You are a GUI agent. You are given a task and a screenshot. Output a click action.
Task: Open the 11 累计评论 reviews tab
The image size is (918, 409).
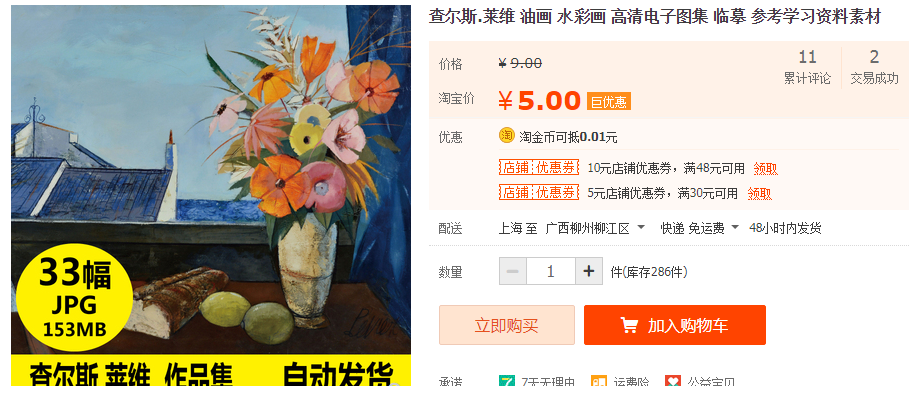point(807,67)
